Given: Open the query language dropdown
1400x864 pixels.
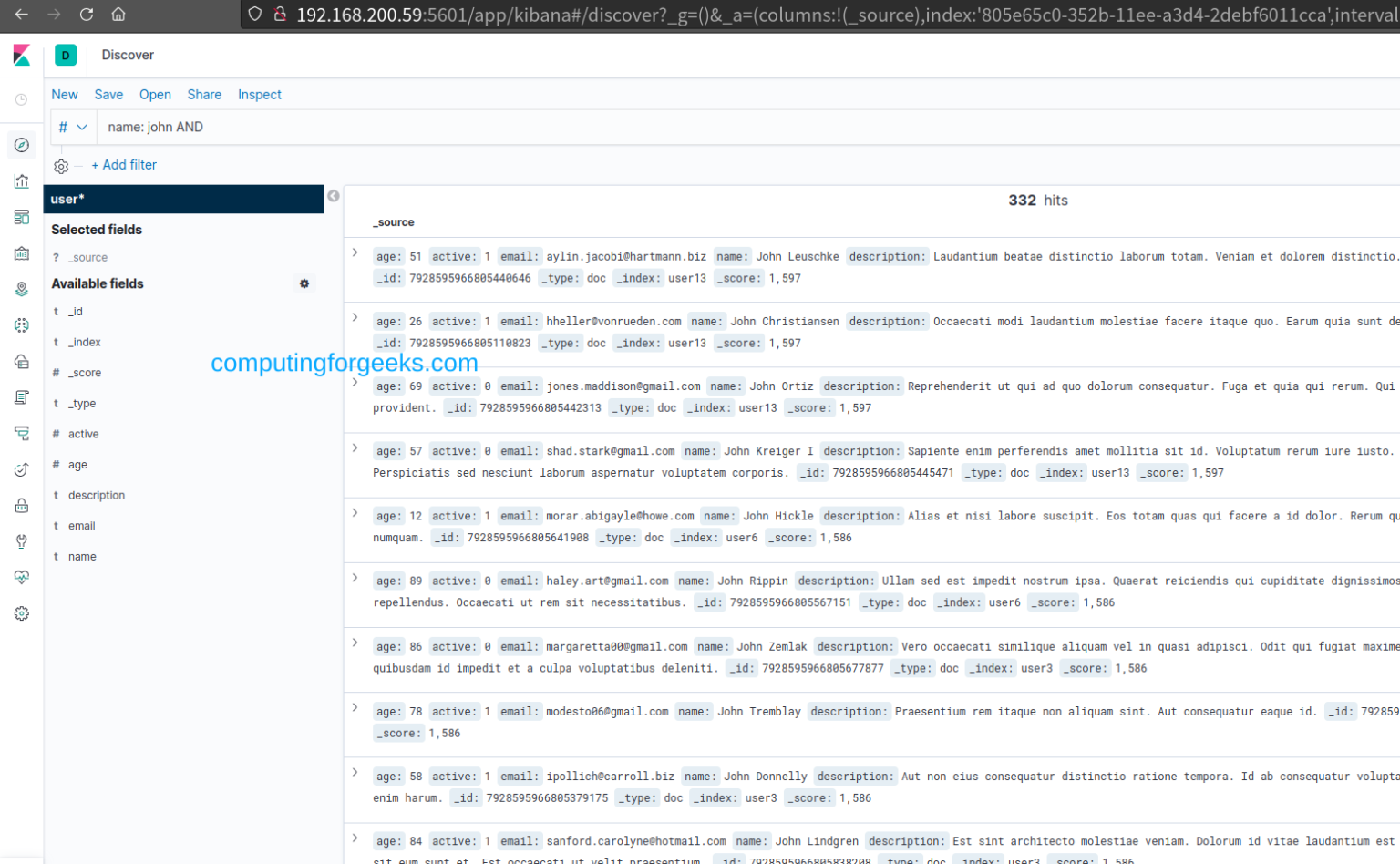Looking at the screenshot, I should (73, 127).
